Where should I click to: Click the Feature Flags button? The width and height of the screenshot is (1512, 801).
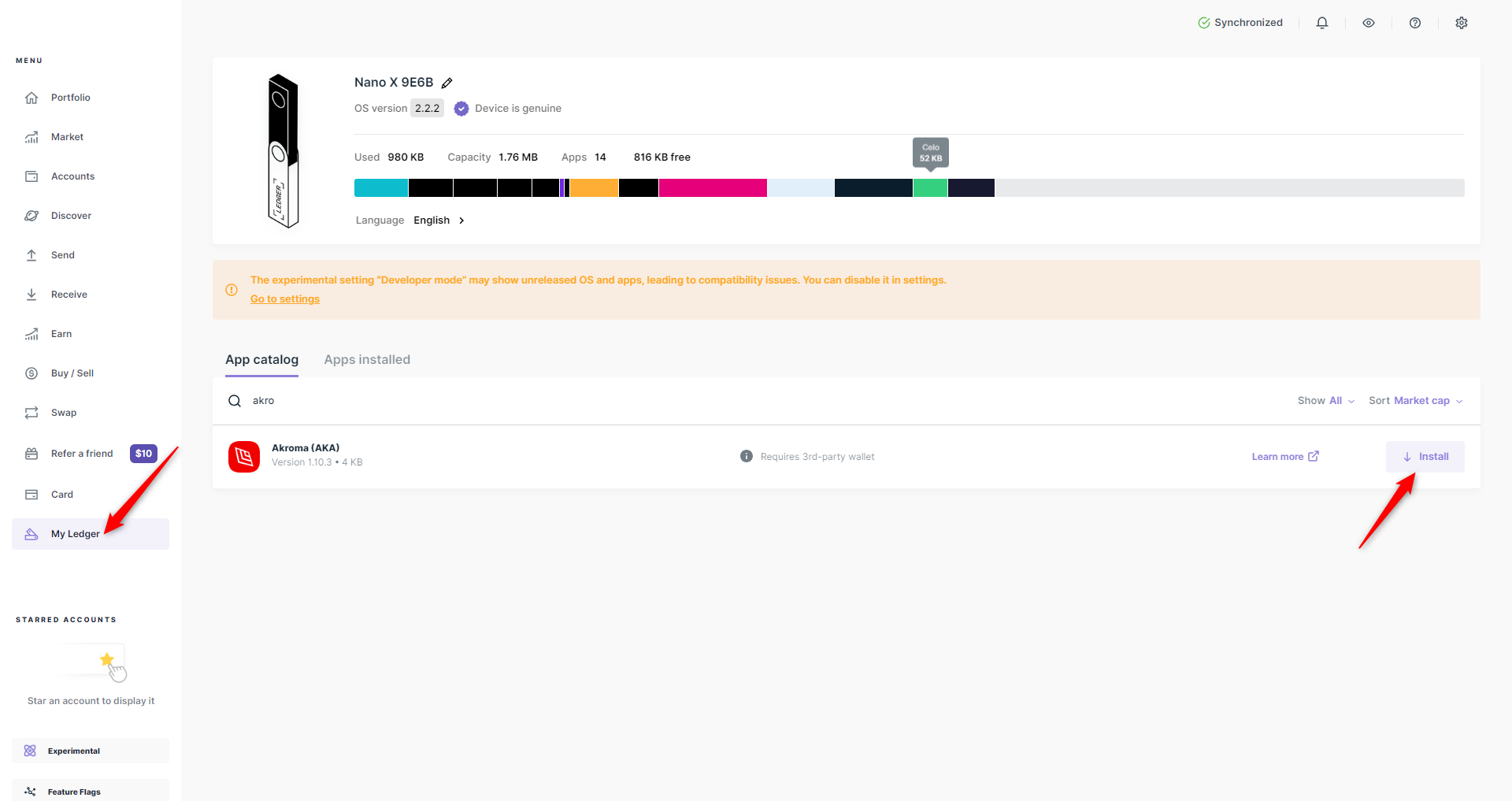(x=91, y=791)
